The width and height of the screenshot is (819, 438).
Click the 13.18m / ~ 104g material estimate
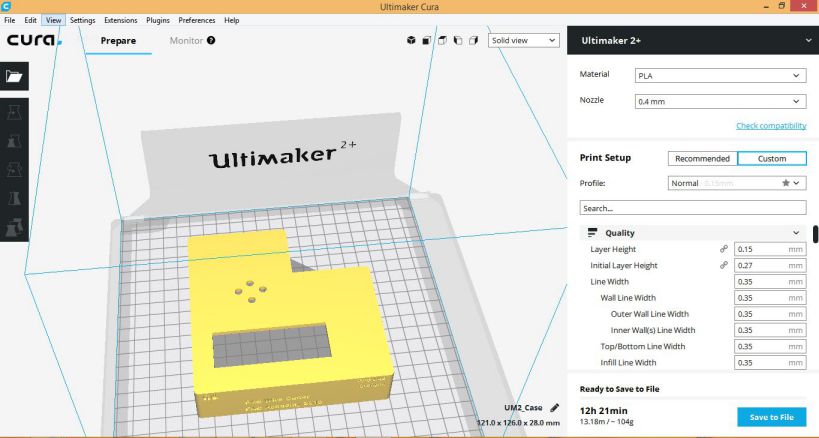[x=606, y=421]
